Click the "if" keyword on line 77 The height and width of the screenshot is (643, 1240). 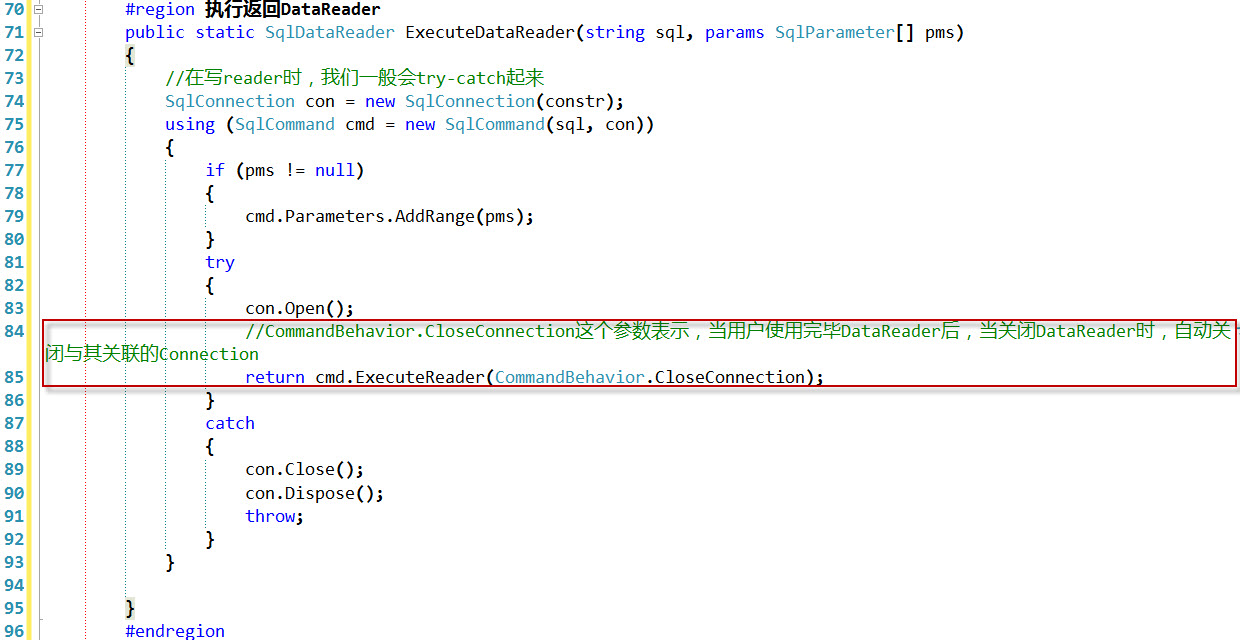(x=215, y=170)
